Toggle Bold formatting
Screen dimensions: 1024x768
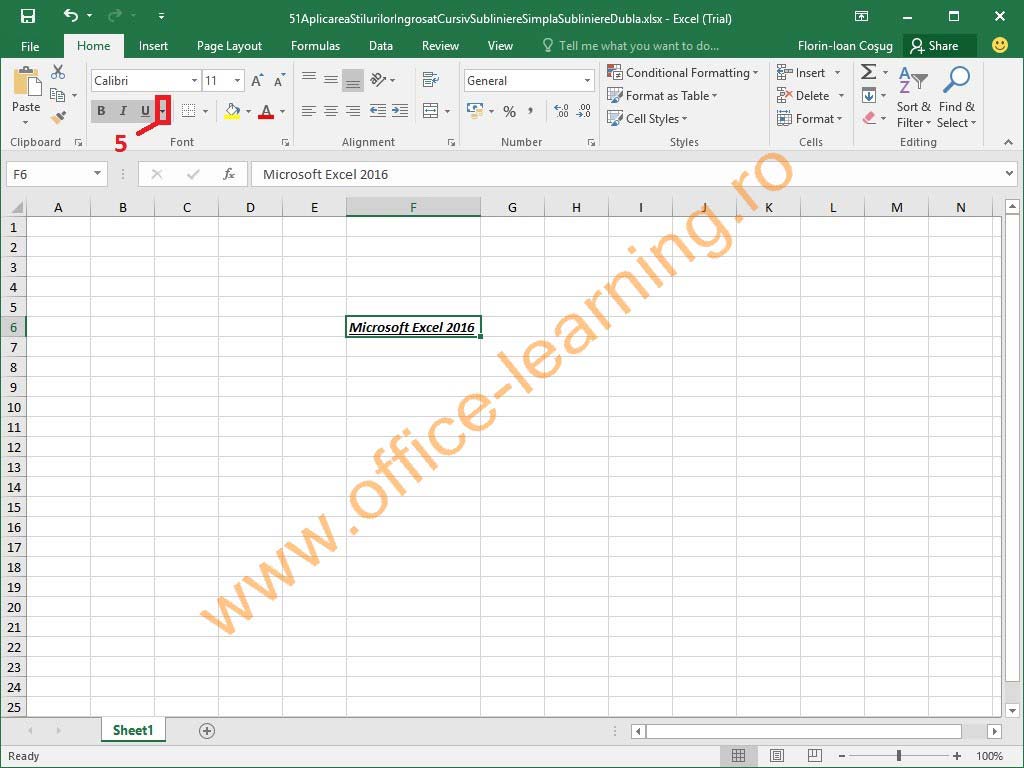pyautogui.click(x=101, y=111)
